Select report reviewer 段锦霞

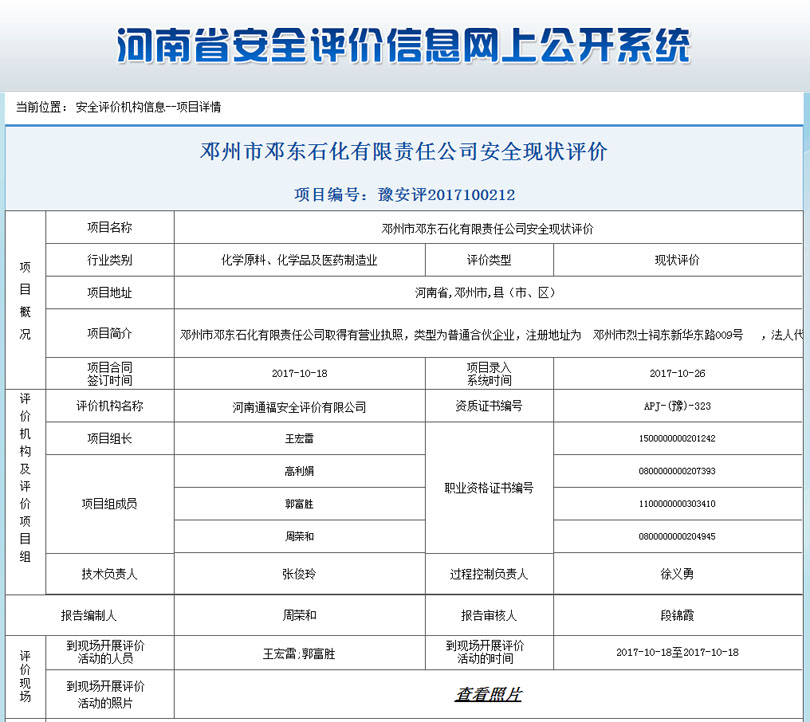(677, 615)
